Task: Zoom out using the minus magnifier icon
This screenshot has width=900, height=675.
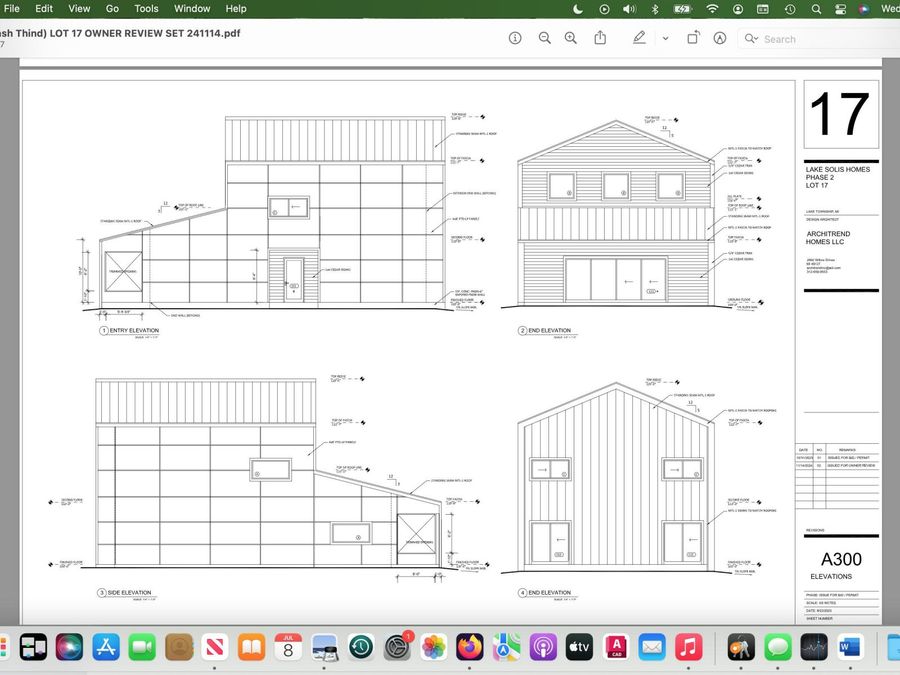Action: point(545,38)
